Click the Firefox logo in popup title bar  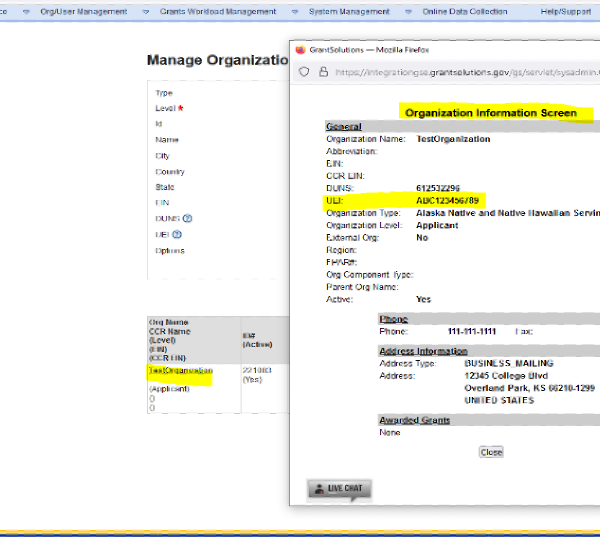[x=301, y=49]
